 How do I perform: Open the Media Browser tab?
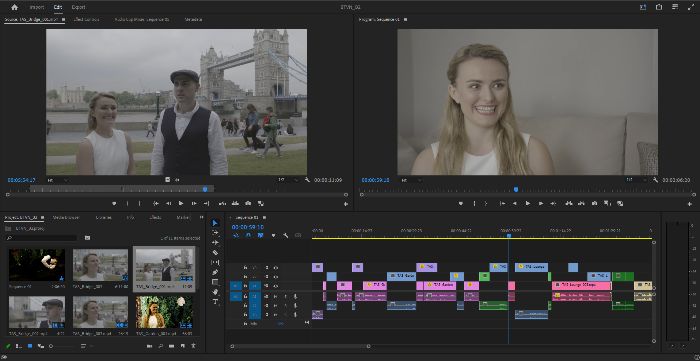pos(66,218)
